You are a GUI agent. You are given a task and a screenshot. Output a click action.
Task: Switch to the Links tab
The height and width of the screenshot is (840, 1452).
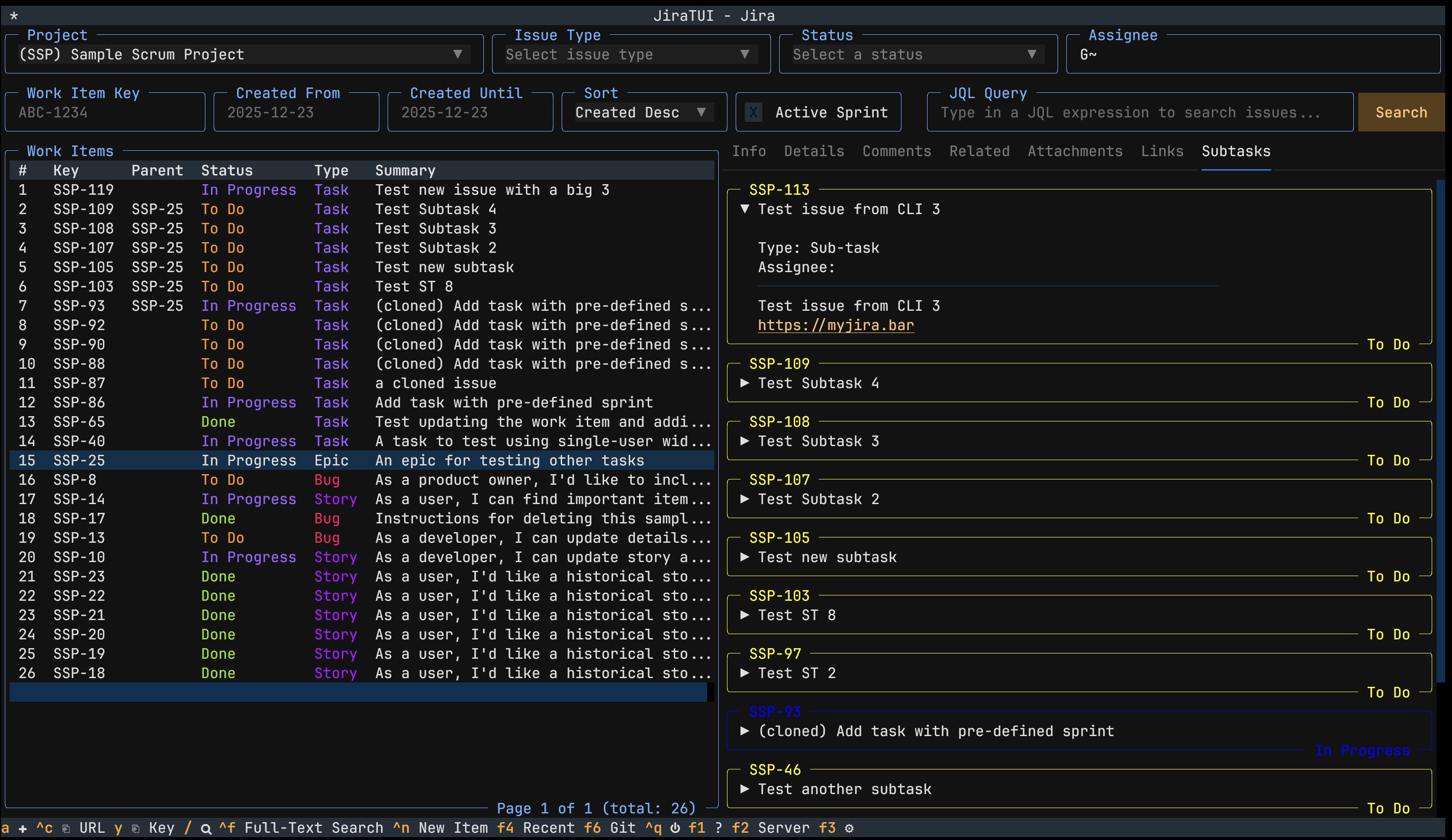pos(1162,152)
